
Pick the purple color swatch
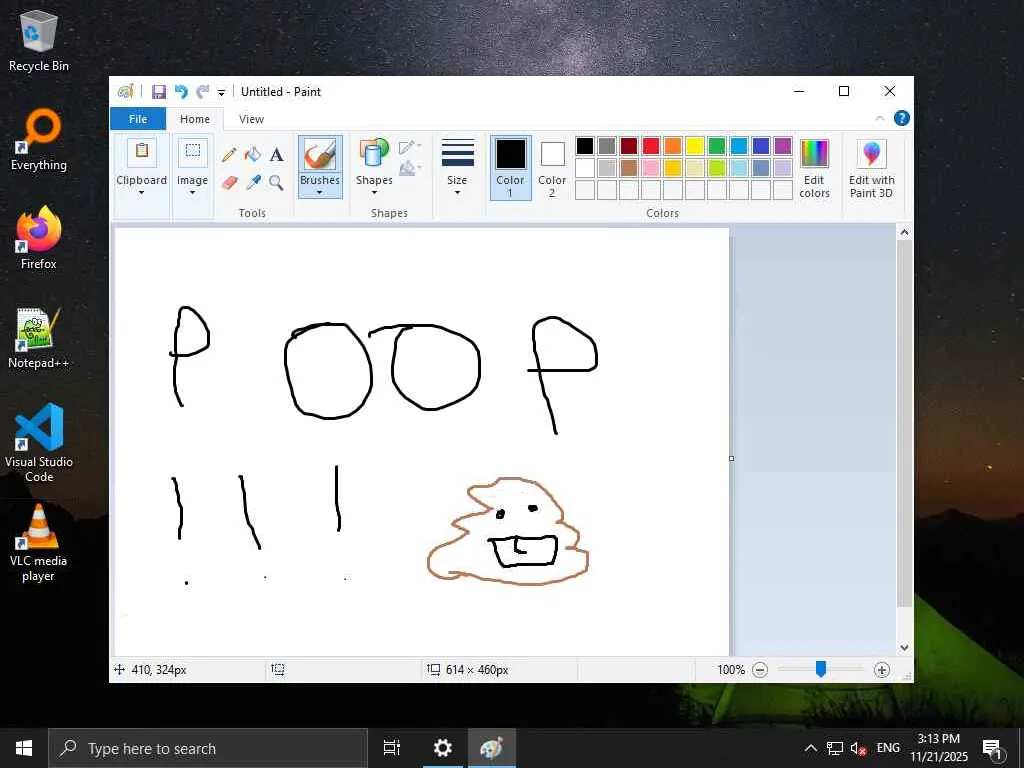783,146
